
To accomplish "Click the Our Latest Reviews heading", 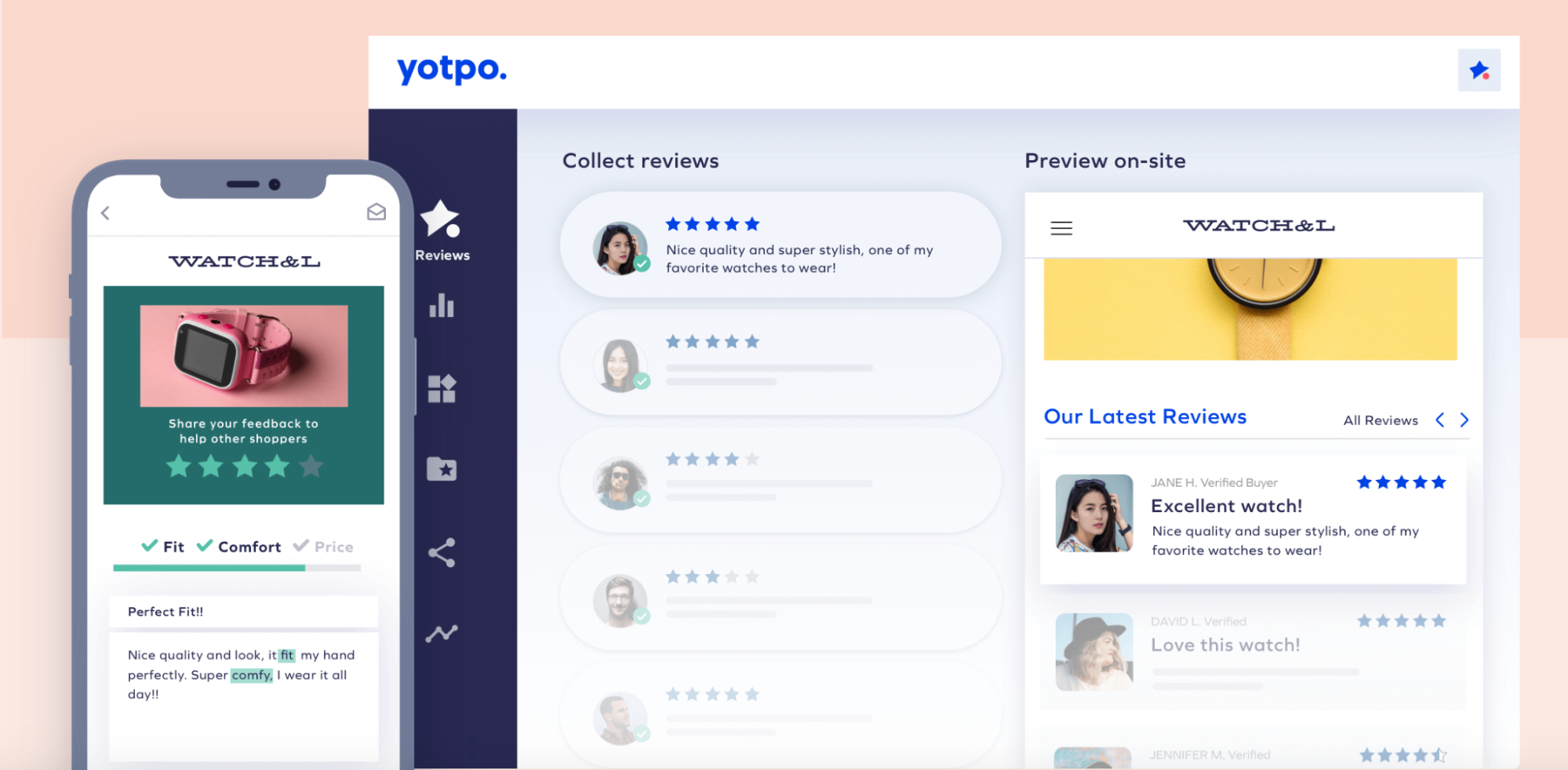I will click(x=1145, y=416).
